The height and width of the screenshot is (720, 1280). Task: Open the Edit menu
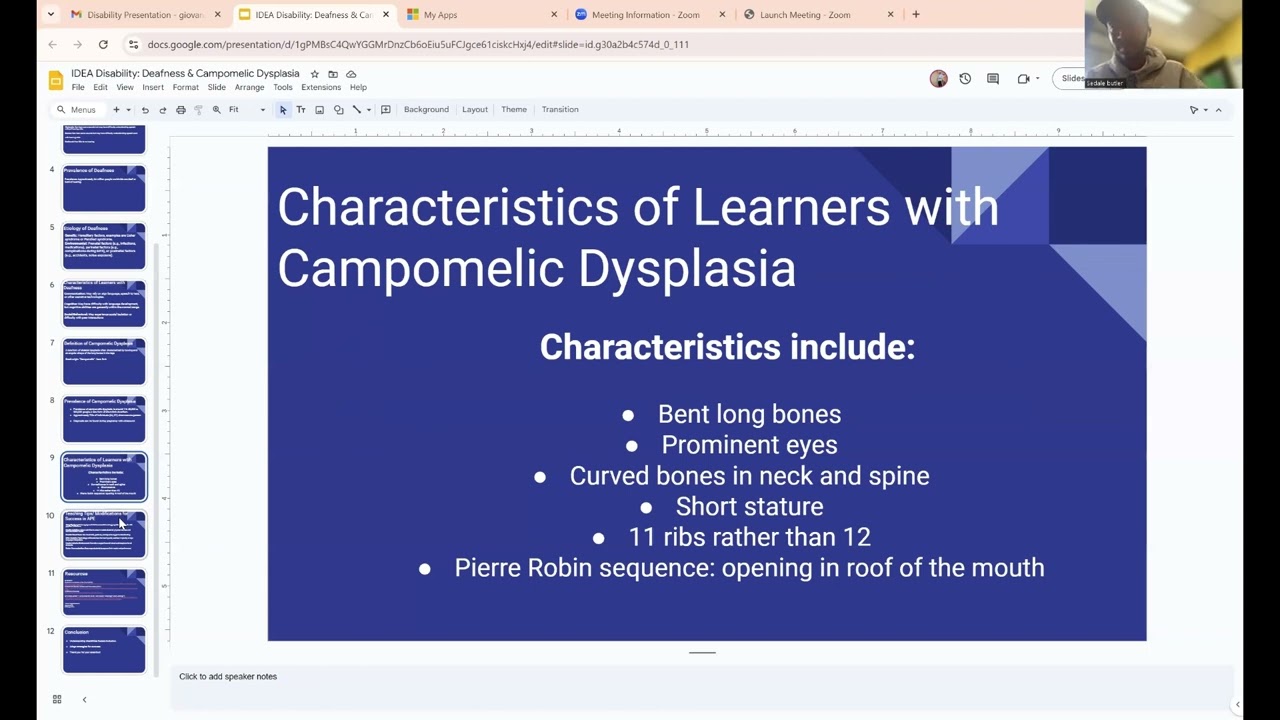tap(100, 87)
